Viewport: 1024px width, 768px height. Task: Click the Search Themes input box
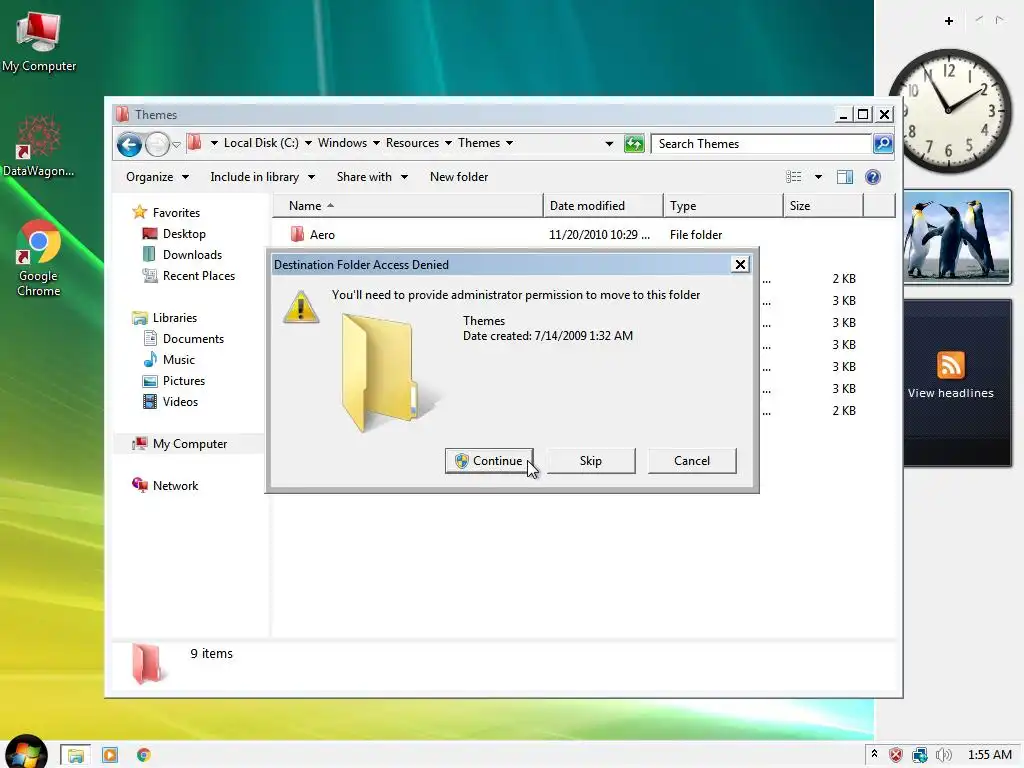761,144
